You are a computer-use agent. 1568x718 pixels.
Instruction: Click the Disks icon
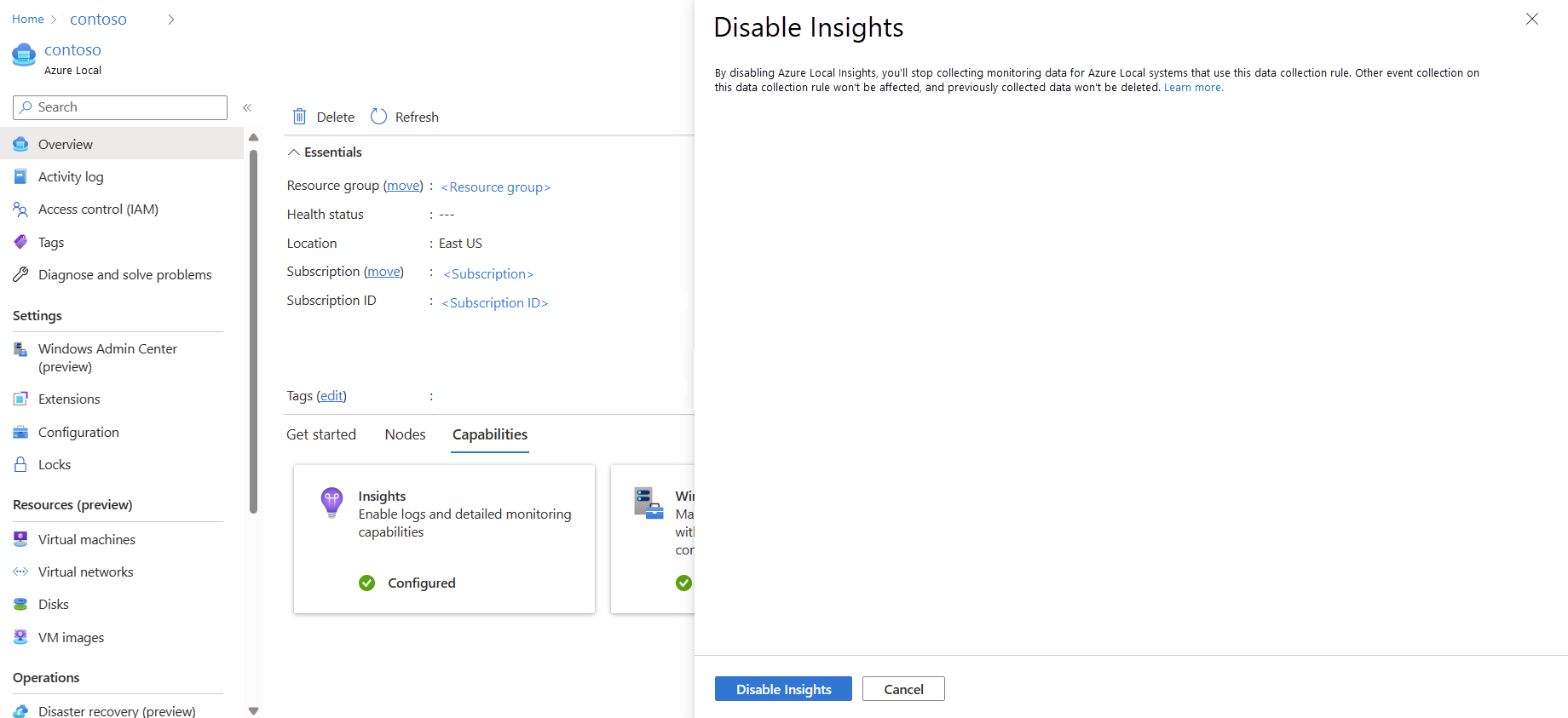tap(20, 604)
